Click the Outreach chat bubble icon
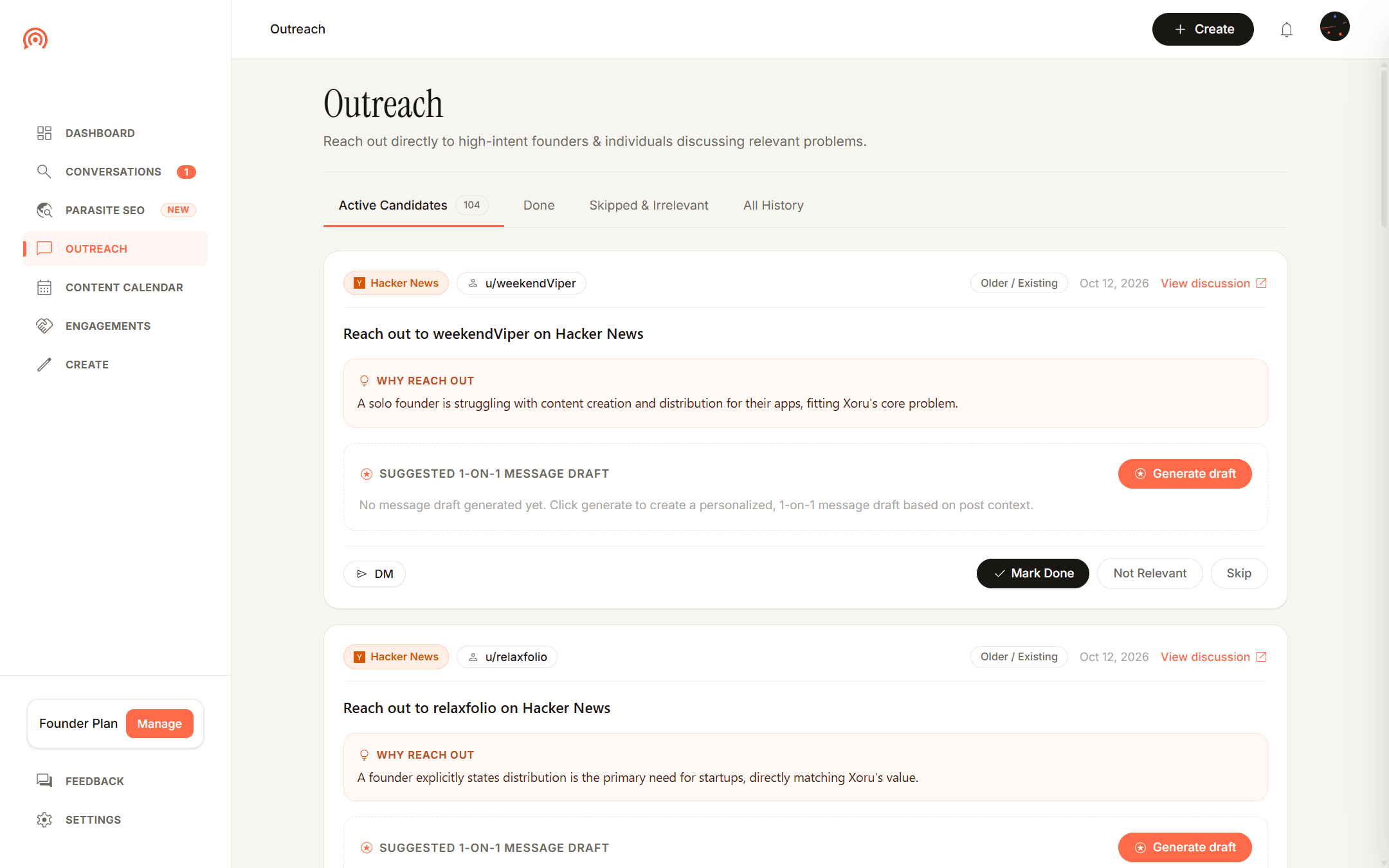1389x868 pixels. click(x=44, y=249)
